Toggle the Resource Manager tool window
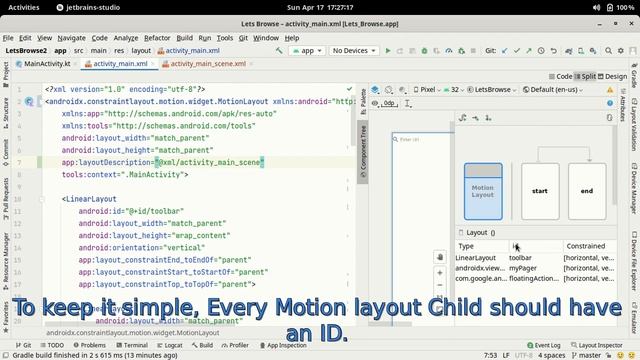The width and height of the screenshot is (640, 360). tap(6, 261)
